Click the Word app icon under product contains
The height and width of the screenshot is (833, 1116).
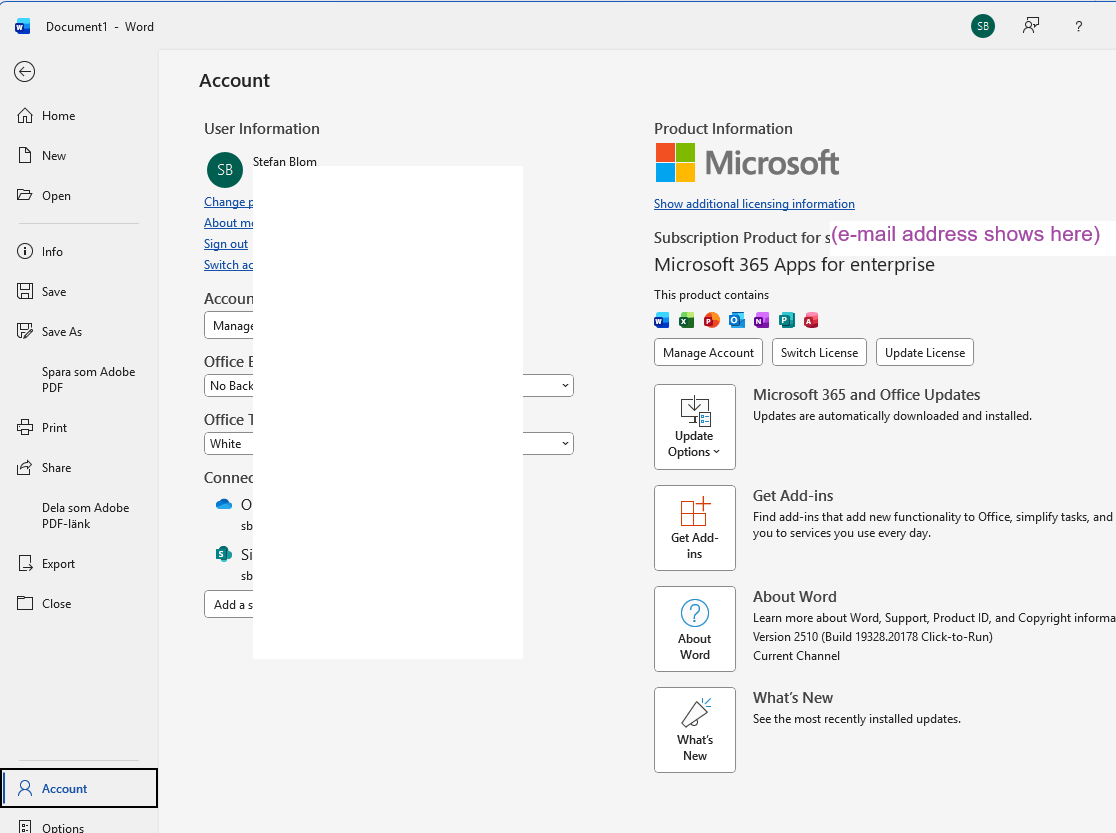click(661, 320)
